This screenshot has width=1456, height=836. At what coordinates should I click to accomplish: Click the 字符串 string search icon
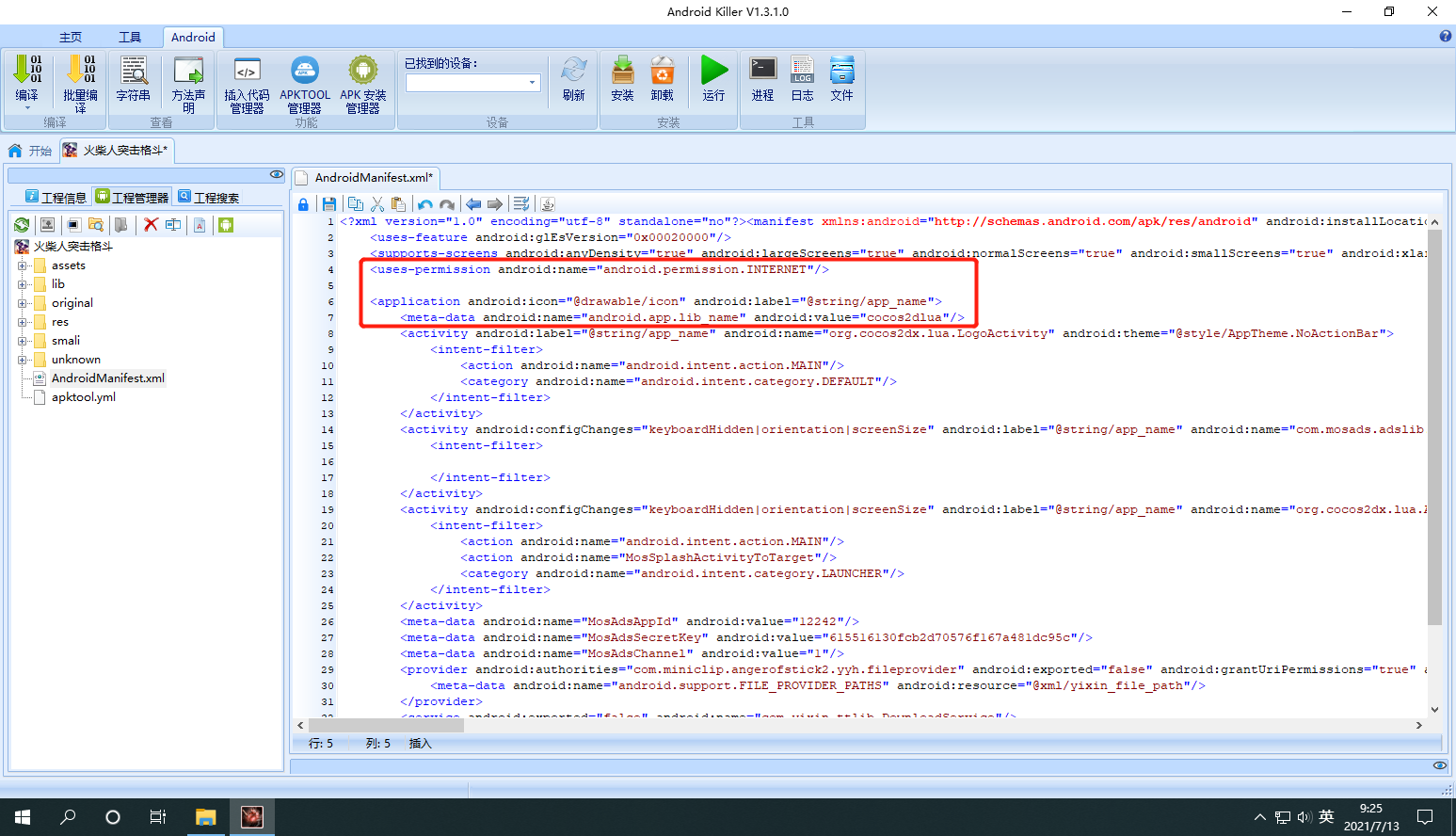pos(133,78)
